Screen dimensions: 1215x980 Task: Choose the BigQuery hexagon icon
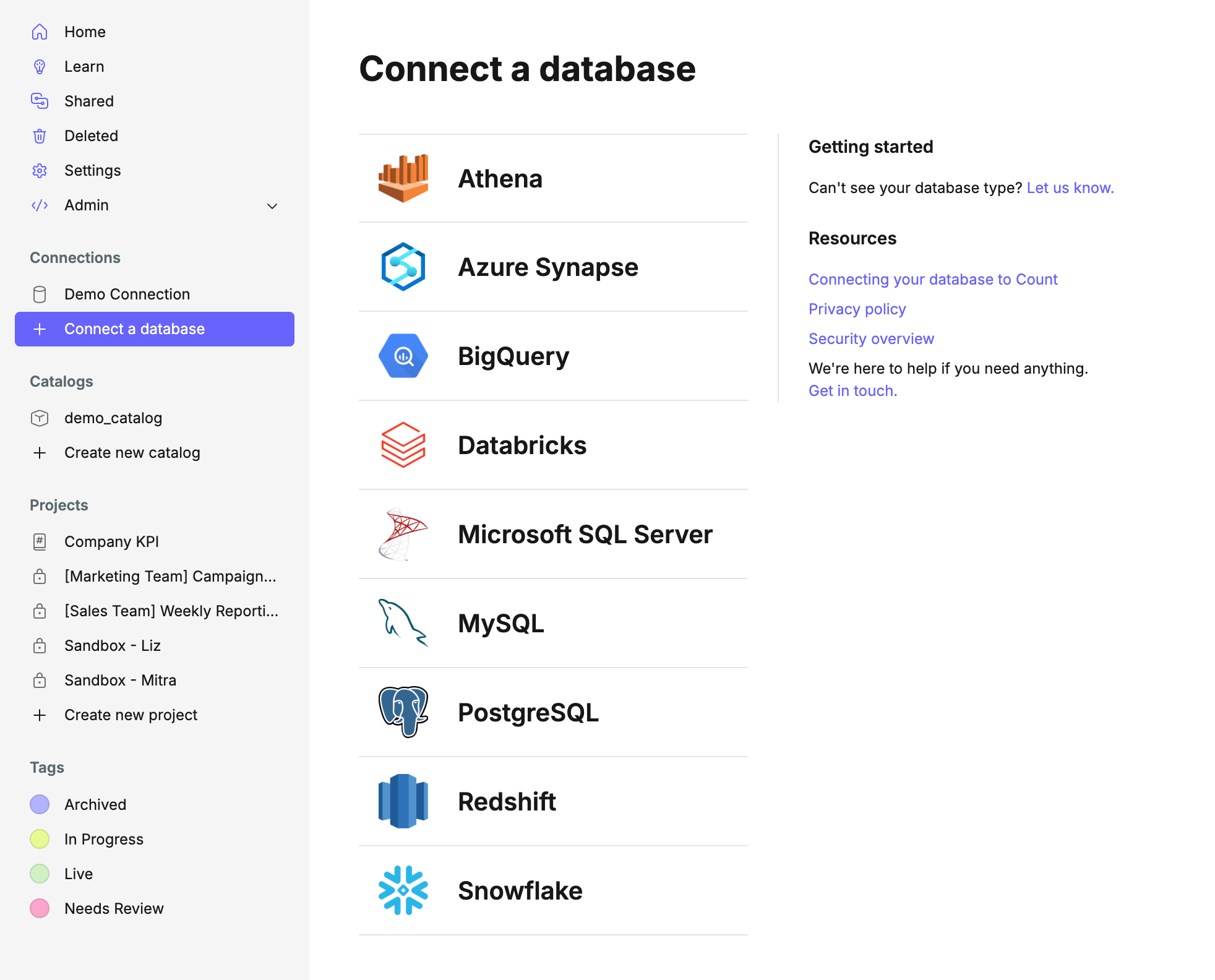tap(403, 356)
